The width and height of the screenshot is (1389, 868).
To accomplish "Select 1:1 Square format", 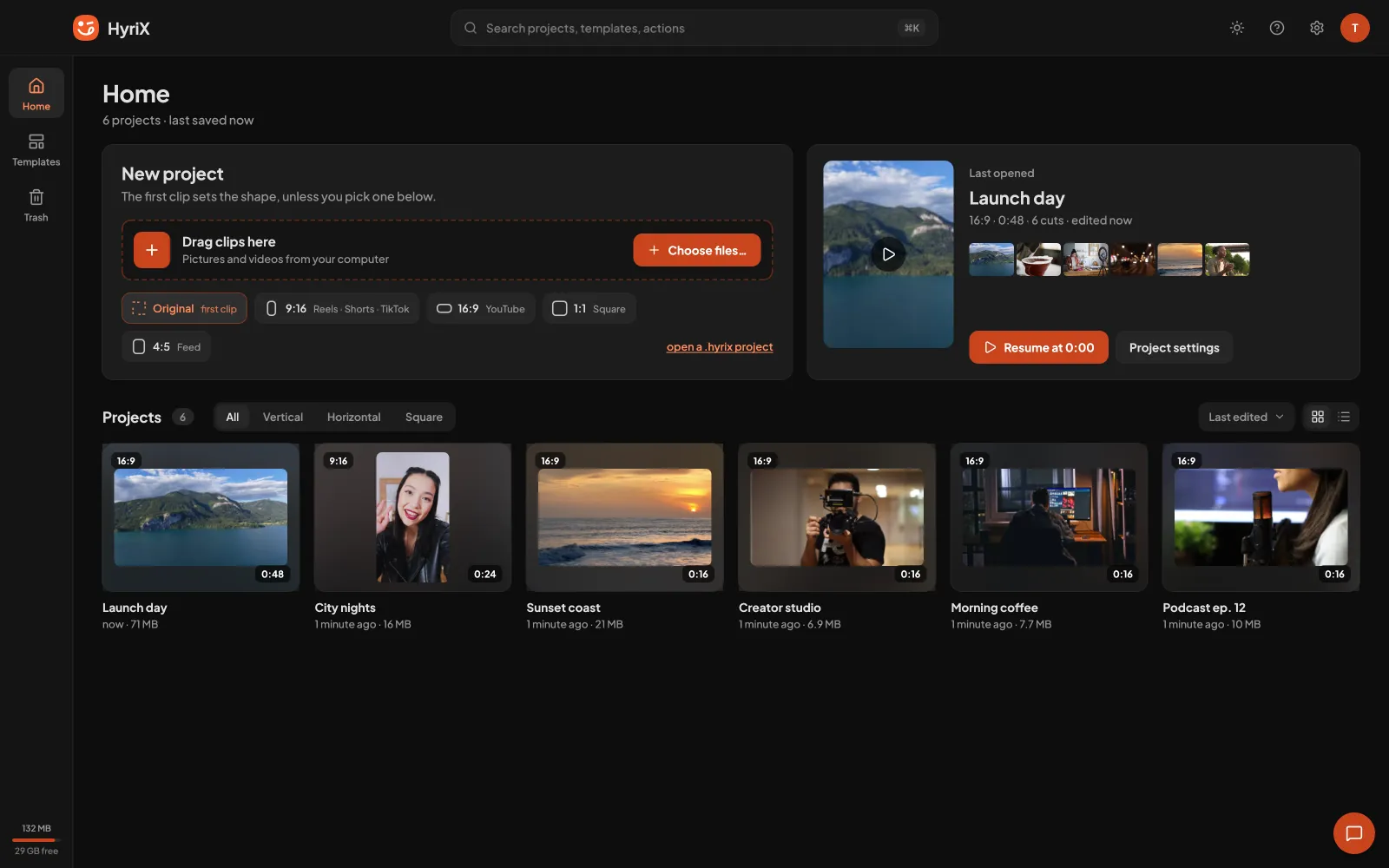I will tap(589, 308).
